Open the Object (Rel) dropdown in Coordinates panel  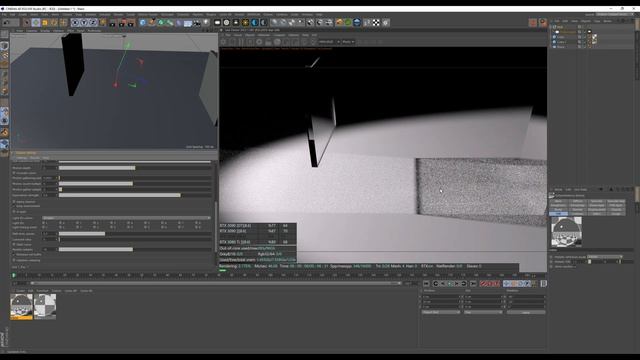click(441, 312)
